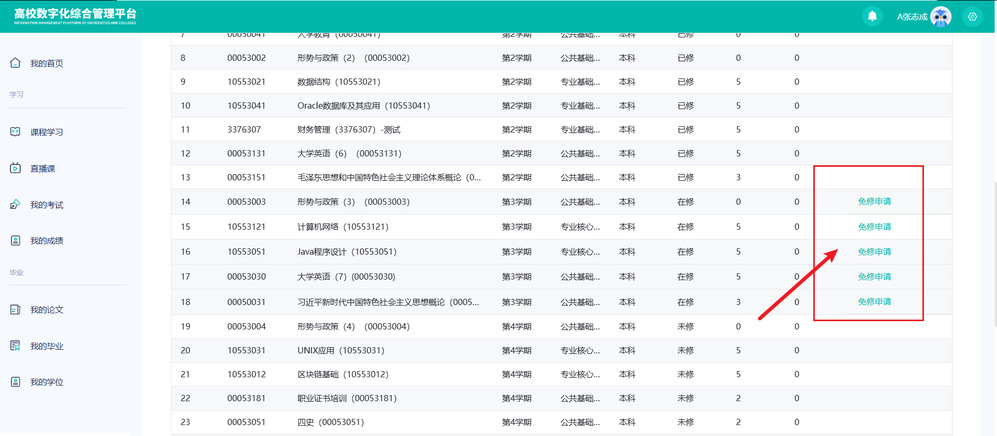Image resolution: width=997 pixels, height=436 pixels.
Task: Click 免修申请 for 大学英语（7）
Action: 874,276
